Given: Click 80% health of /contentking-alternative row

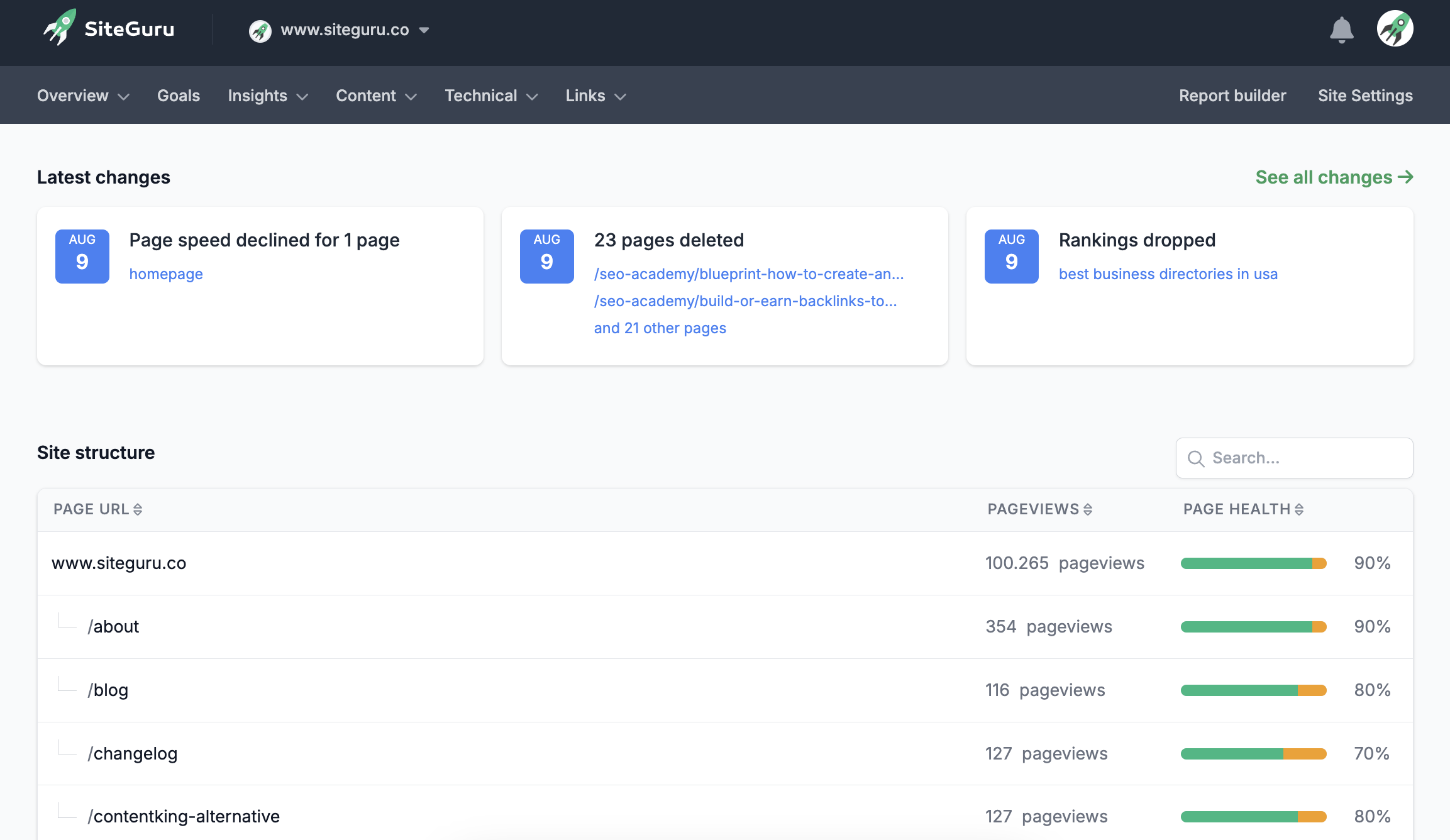Looking at the screenshot, I should click(x=1372, y=817).
